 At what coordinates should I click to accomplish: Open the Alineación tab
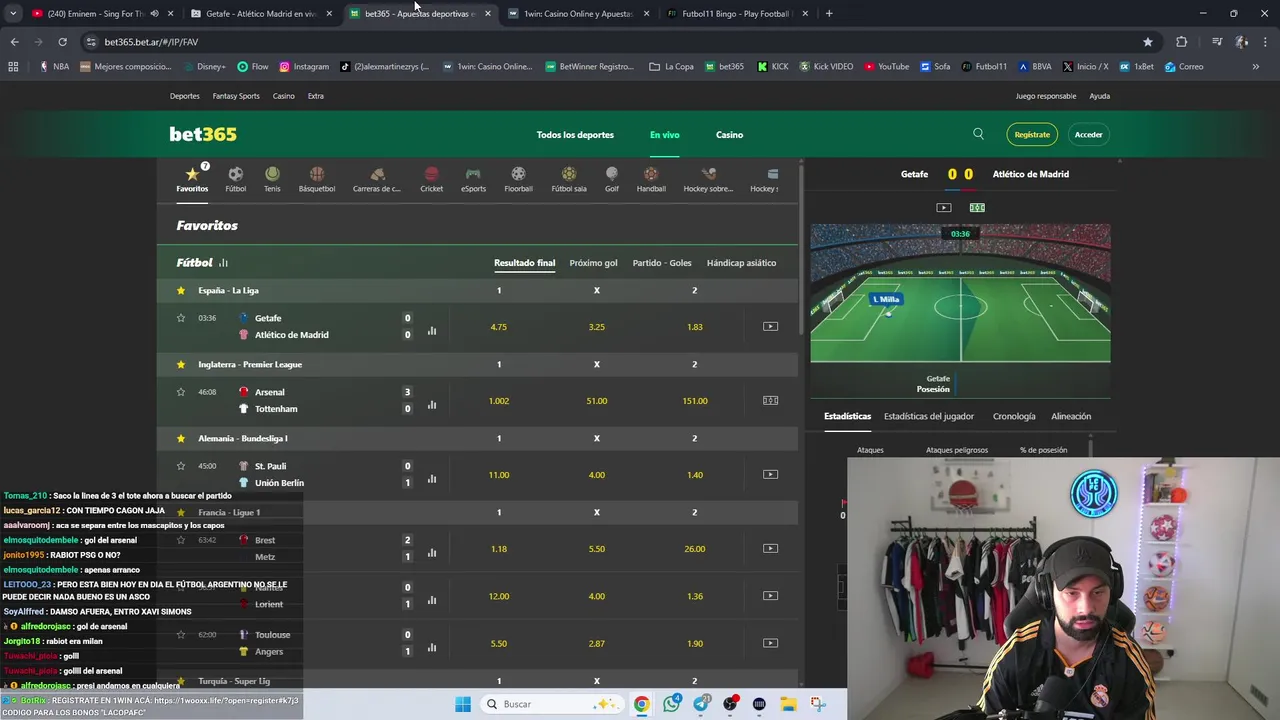tap(1071, 416)
